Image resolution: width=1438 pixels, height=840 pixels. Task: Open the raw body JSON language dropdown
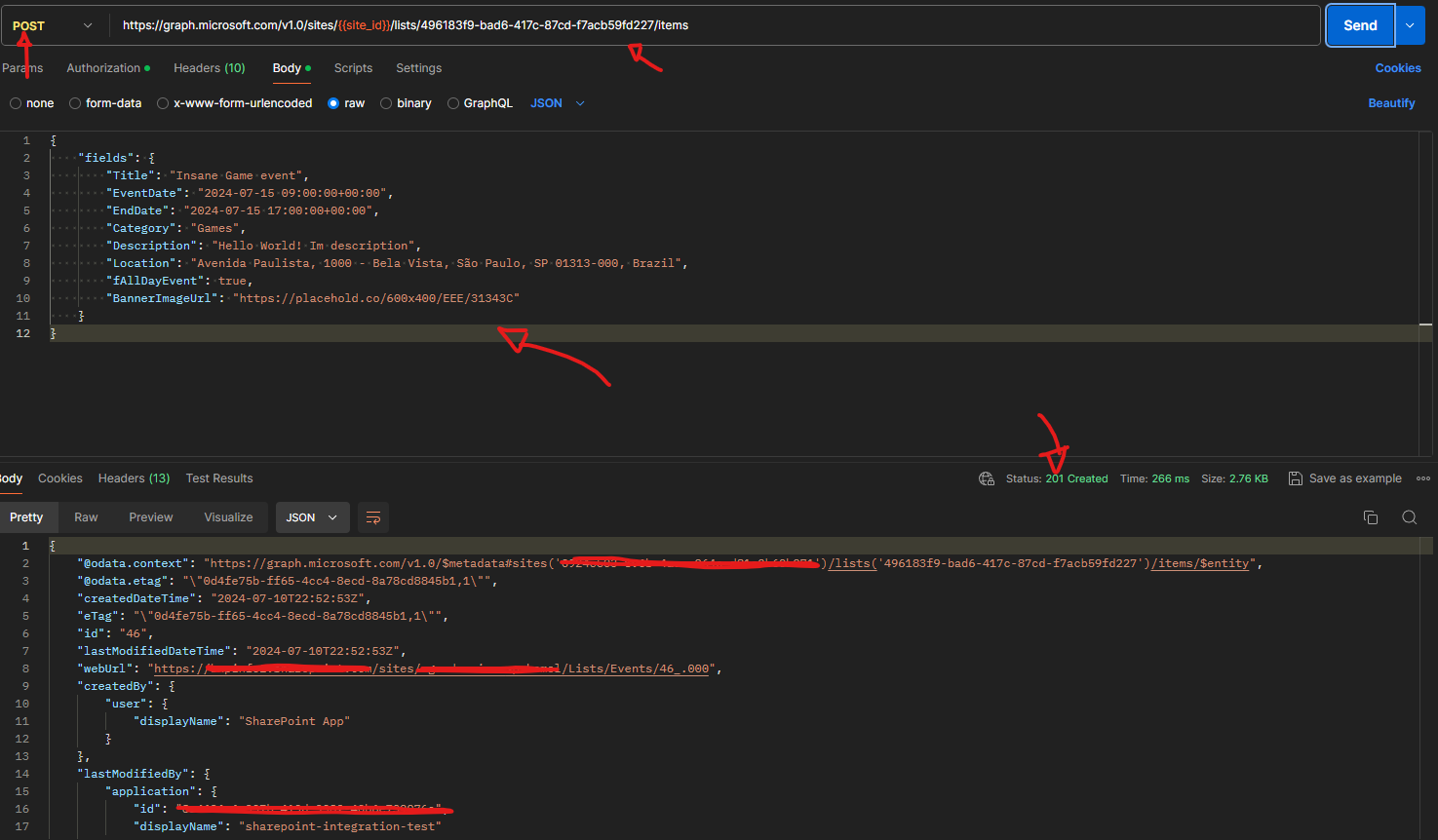tap(558, 103)
